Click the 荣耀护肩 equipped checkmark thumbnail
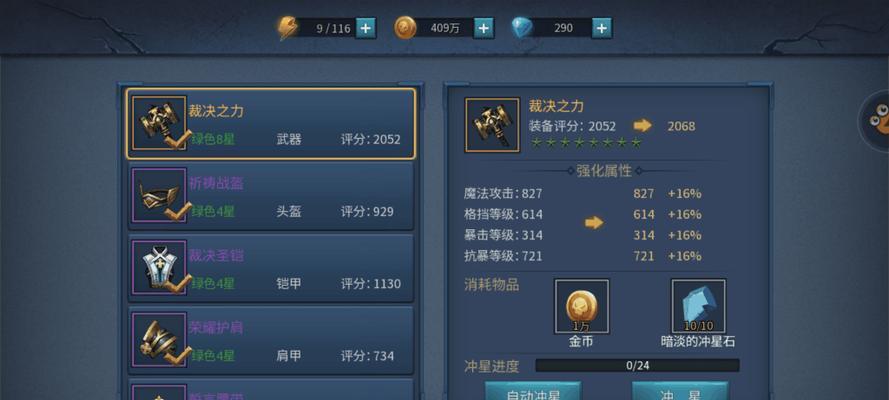This screenshot has width=889, height=400. 159,339
